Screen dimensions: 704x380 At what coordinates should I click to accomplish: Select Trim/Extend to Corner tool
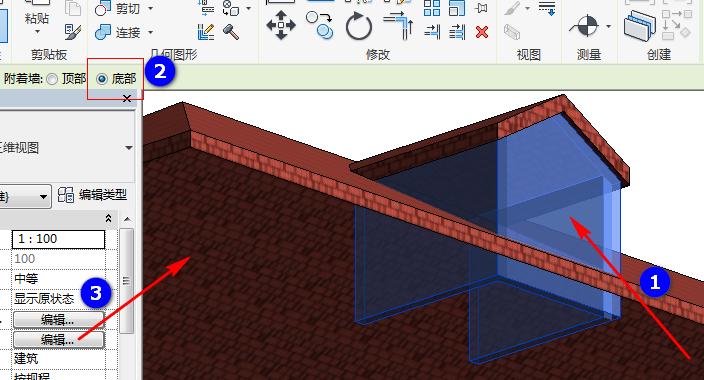398,26
